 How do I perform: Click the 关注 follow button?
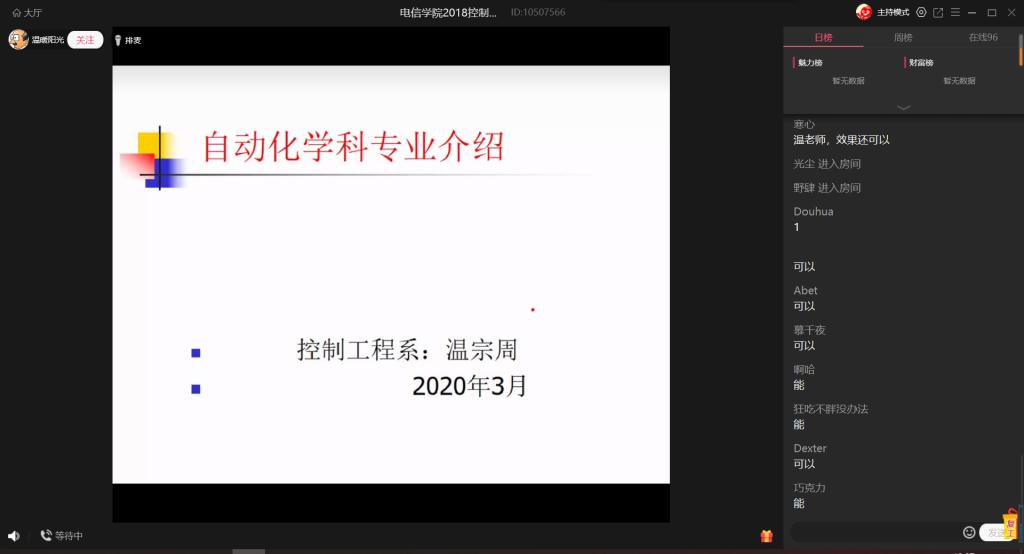click(85, 40)
